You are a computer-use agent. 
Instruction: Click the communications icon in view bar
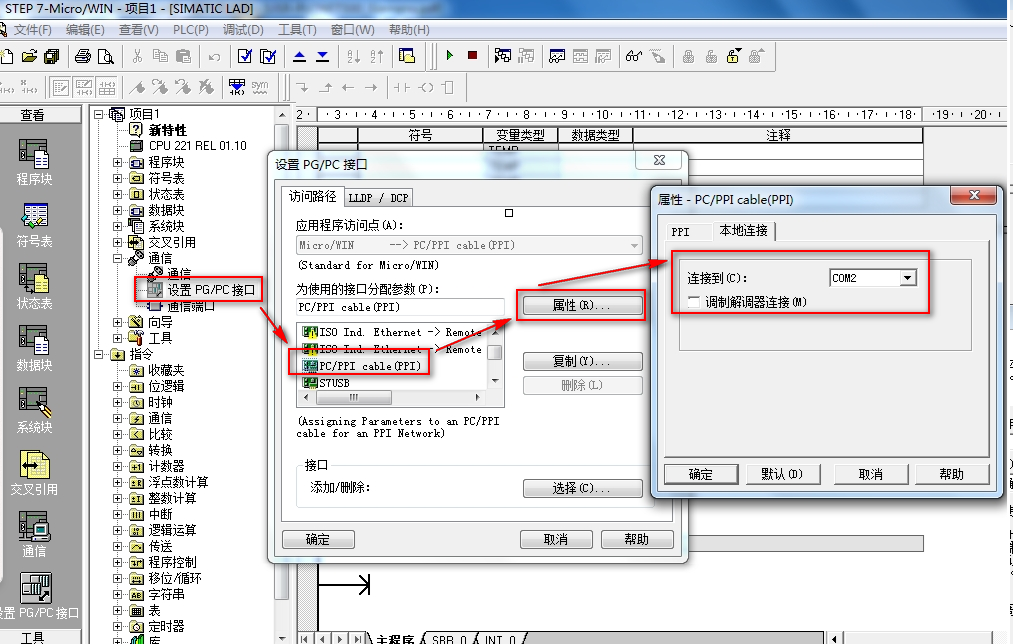point(34,526)
